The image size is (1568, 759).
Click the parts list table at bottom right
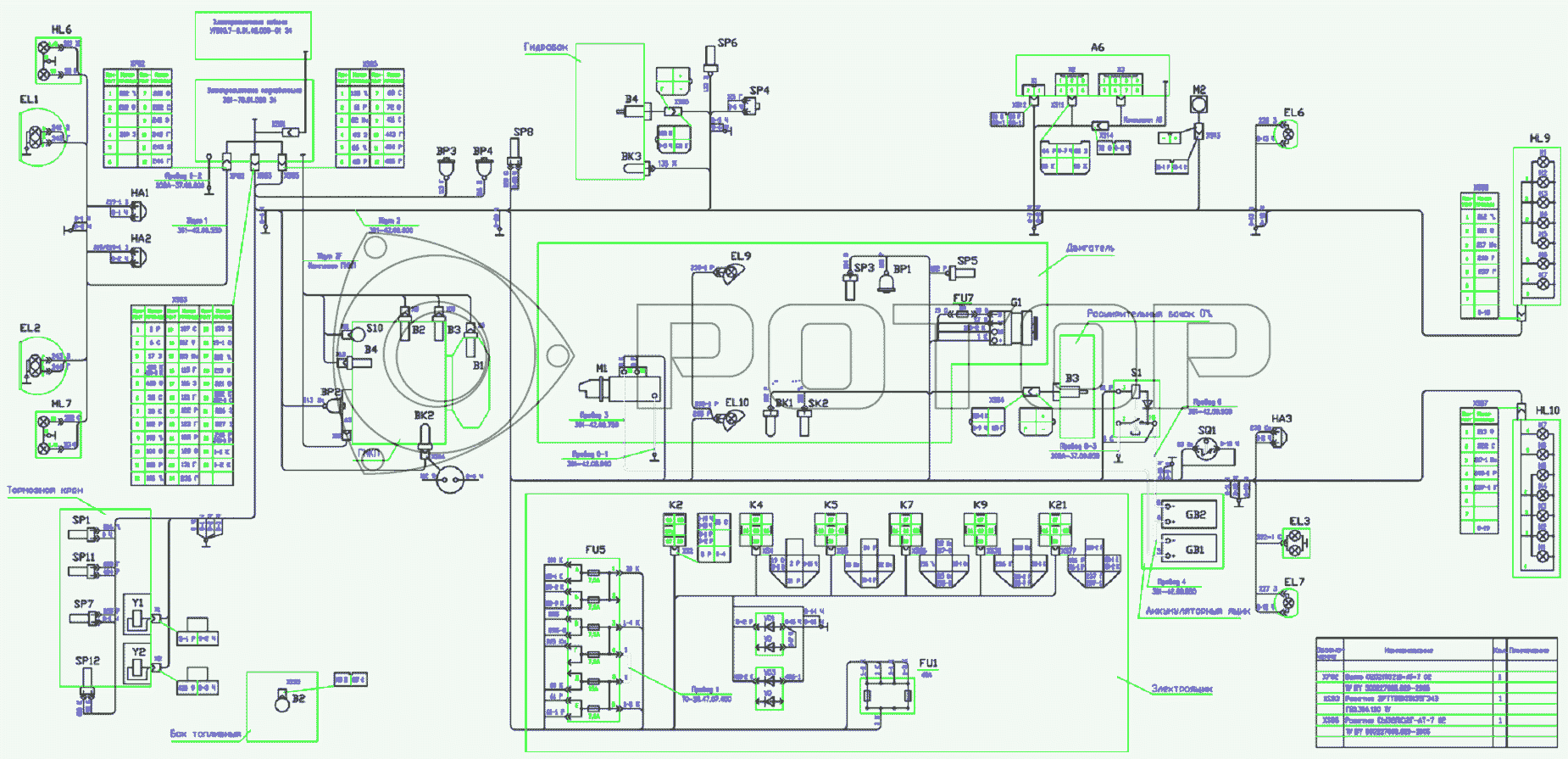1437,692
